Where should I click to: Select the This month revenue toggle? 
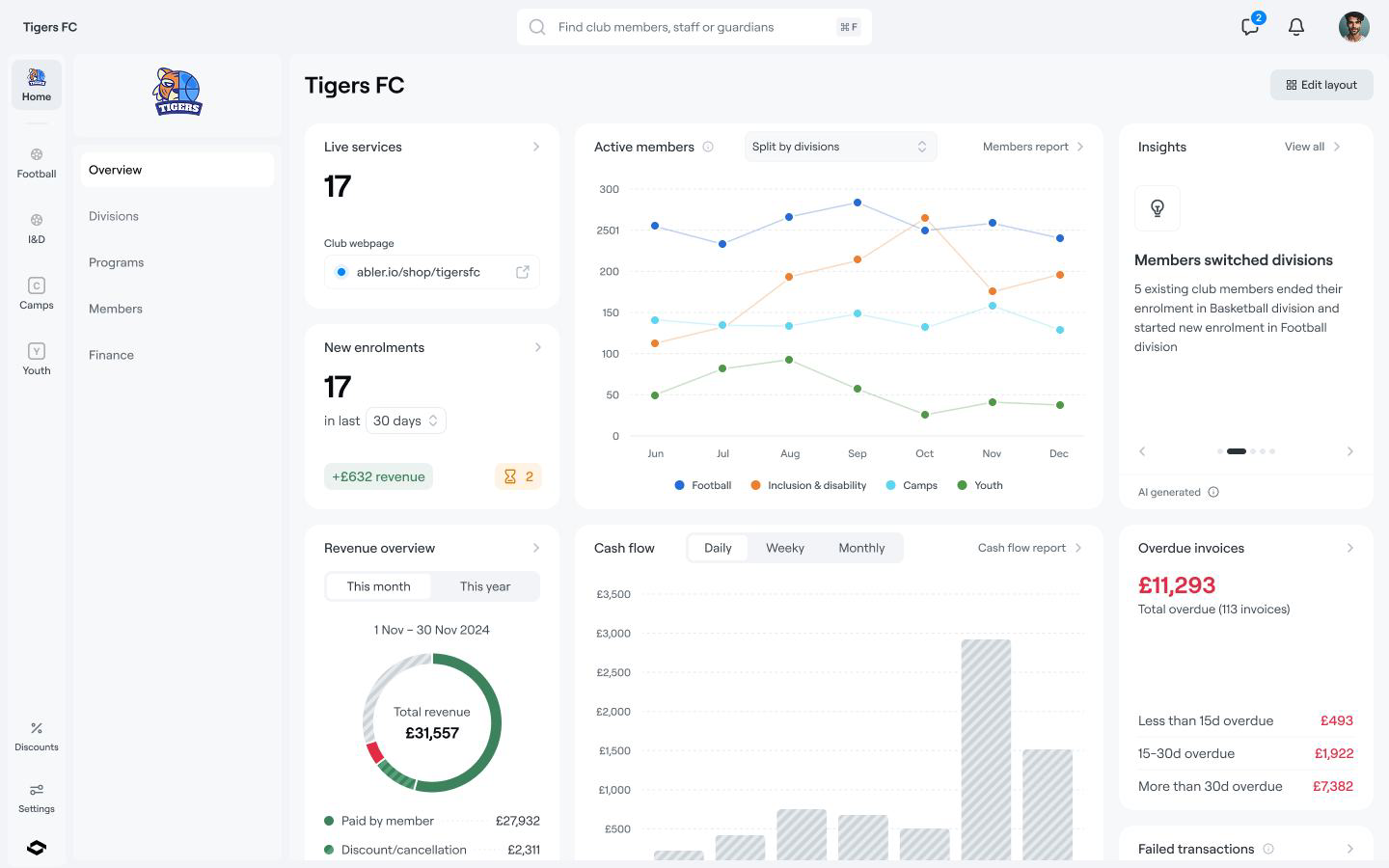[378, 586]
